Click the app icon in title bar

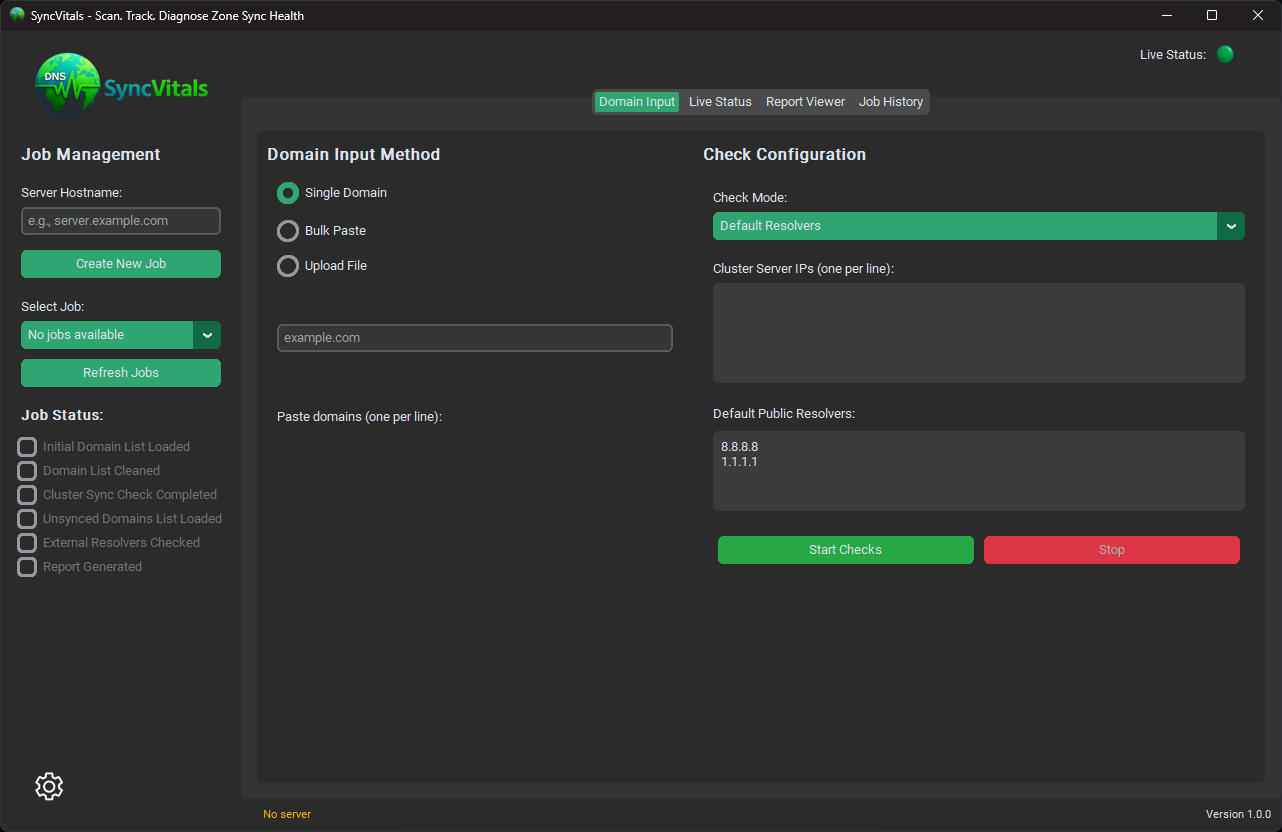[16, 15]
